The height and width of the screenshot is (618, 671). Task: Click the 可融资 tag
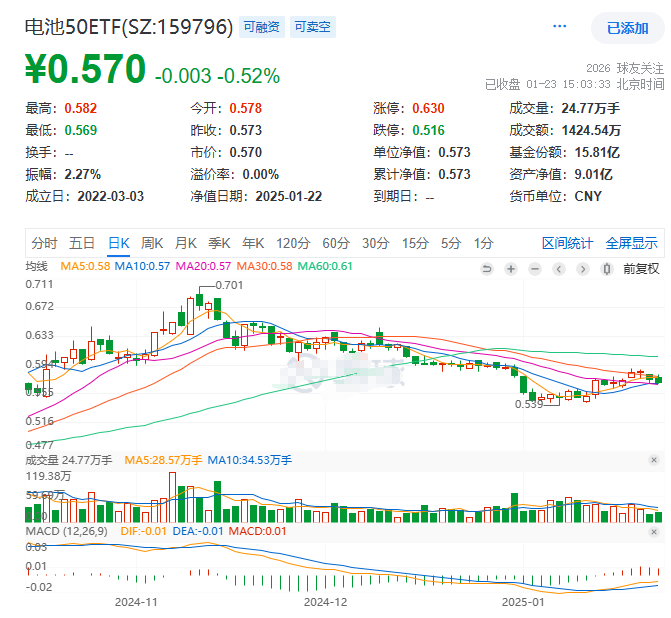pyautogui.click(x=261, y=27)
